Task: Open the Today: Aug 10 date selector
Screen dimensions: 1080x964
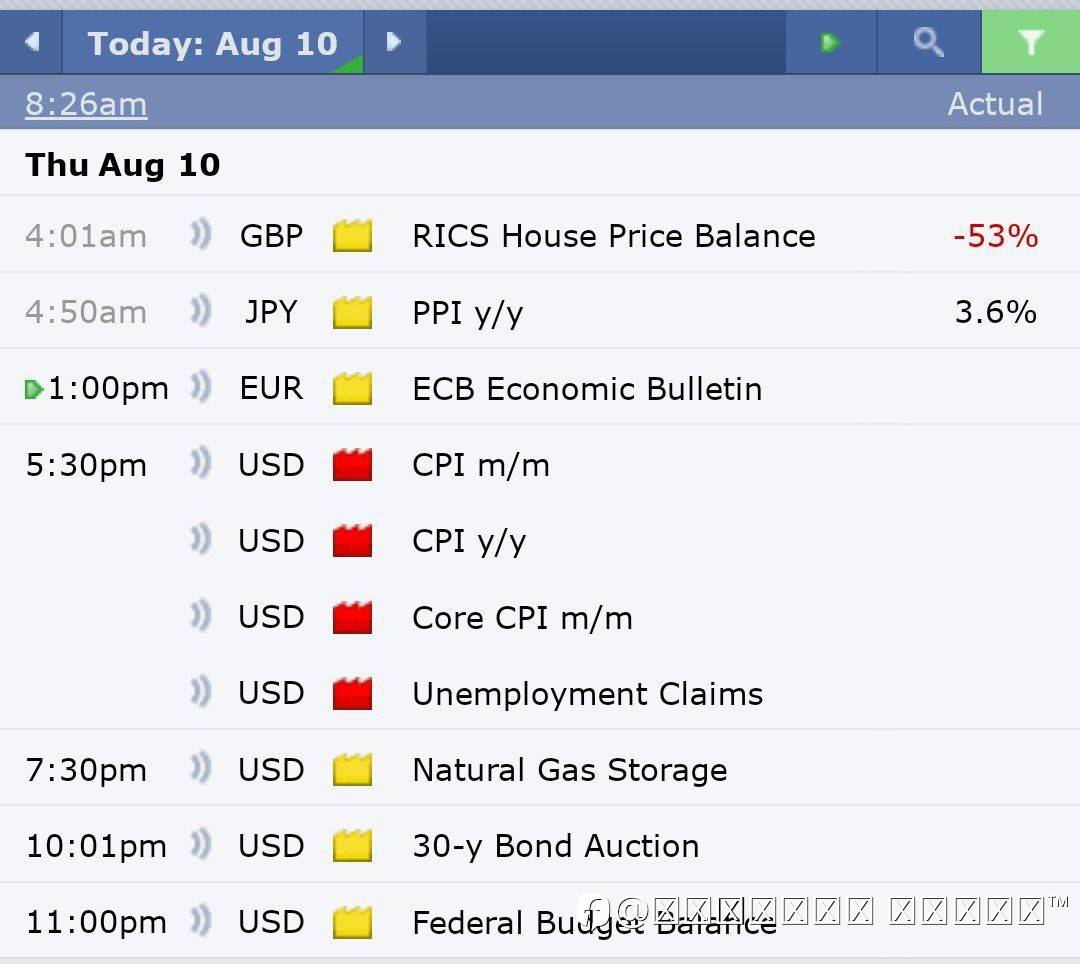Action: pos(213,43)
